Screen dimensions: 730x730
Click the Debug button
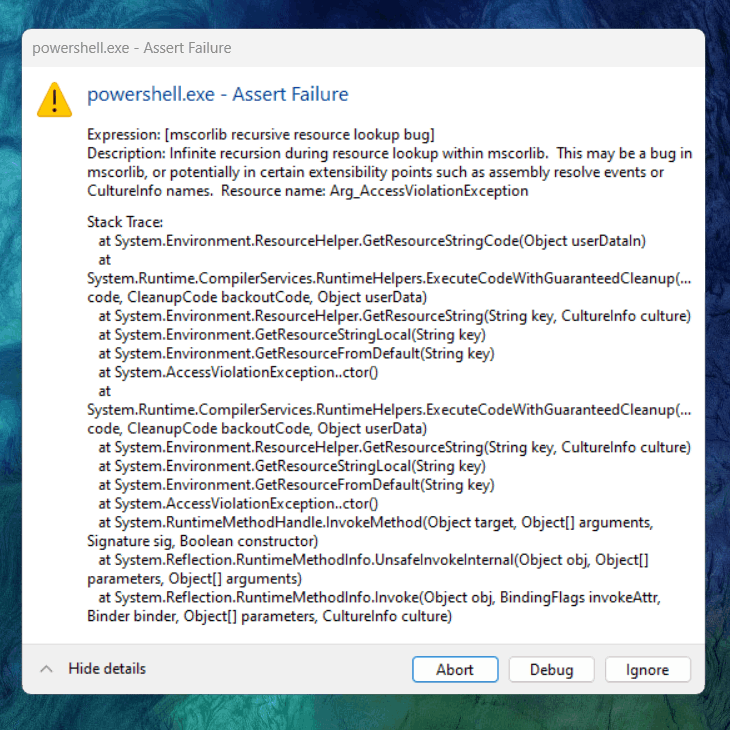(x=551, y=669)
